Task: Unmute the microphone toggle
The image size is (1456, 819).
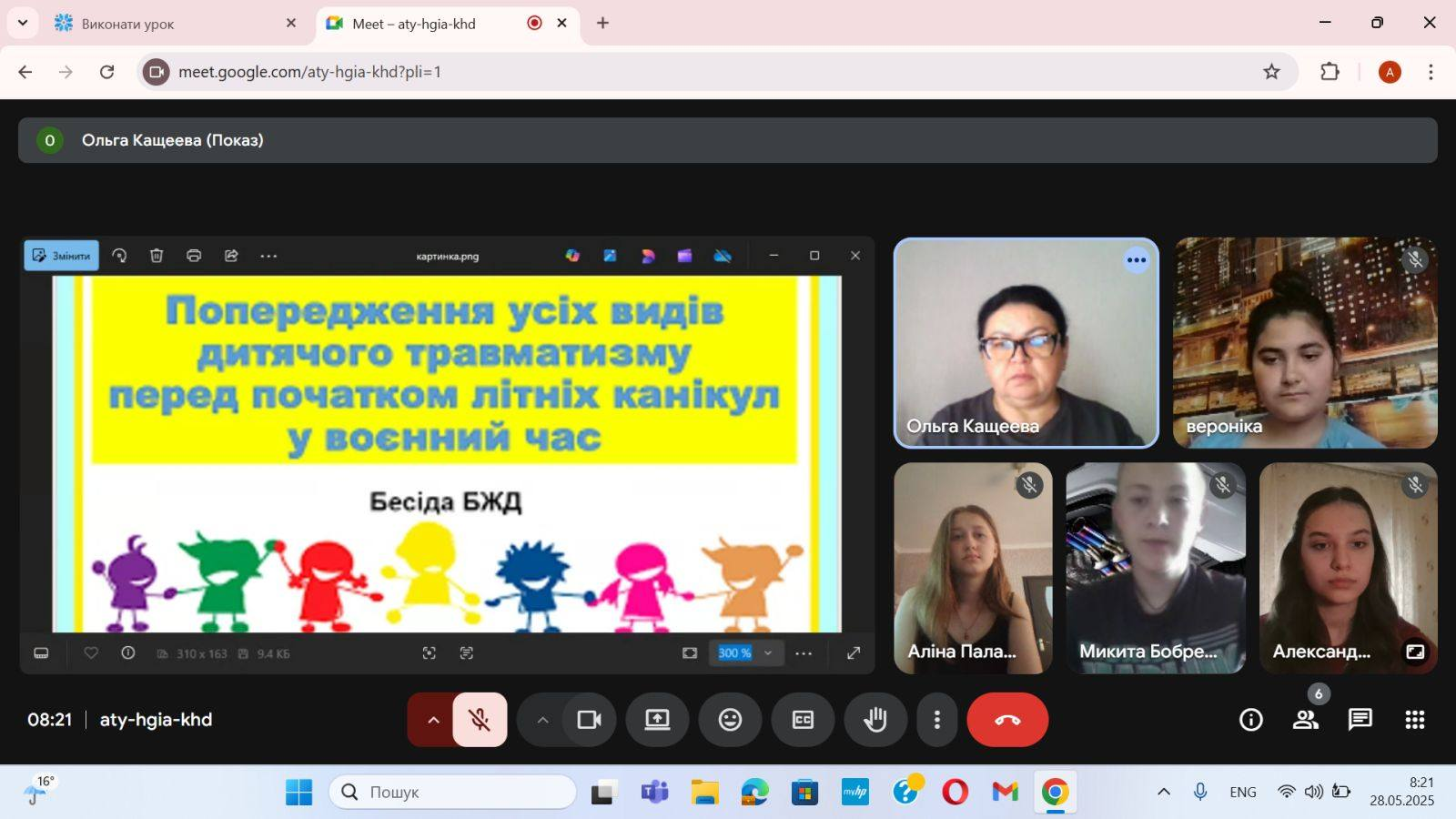Action: coord(480,720)
